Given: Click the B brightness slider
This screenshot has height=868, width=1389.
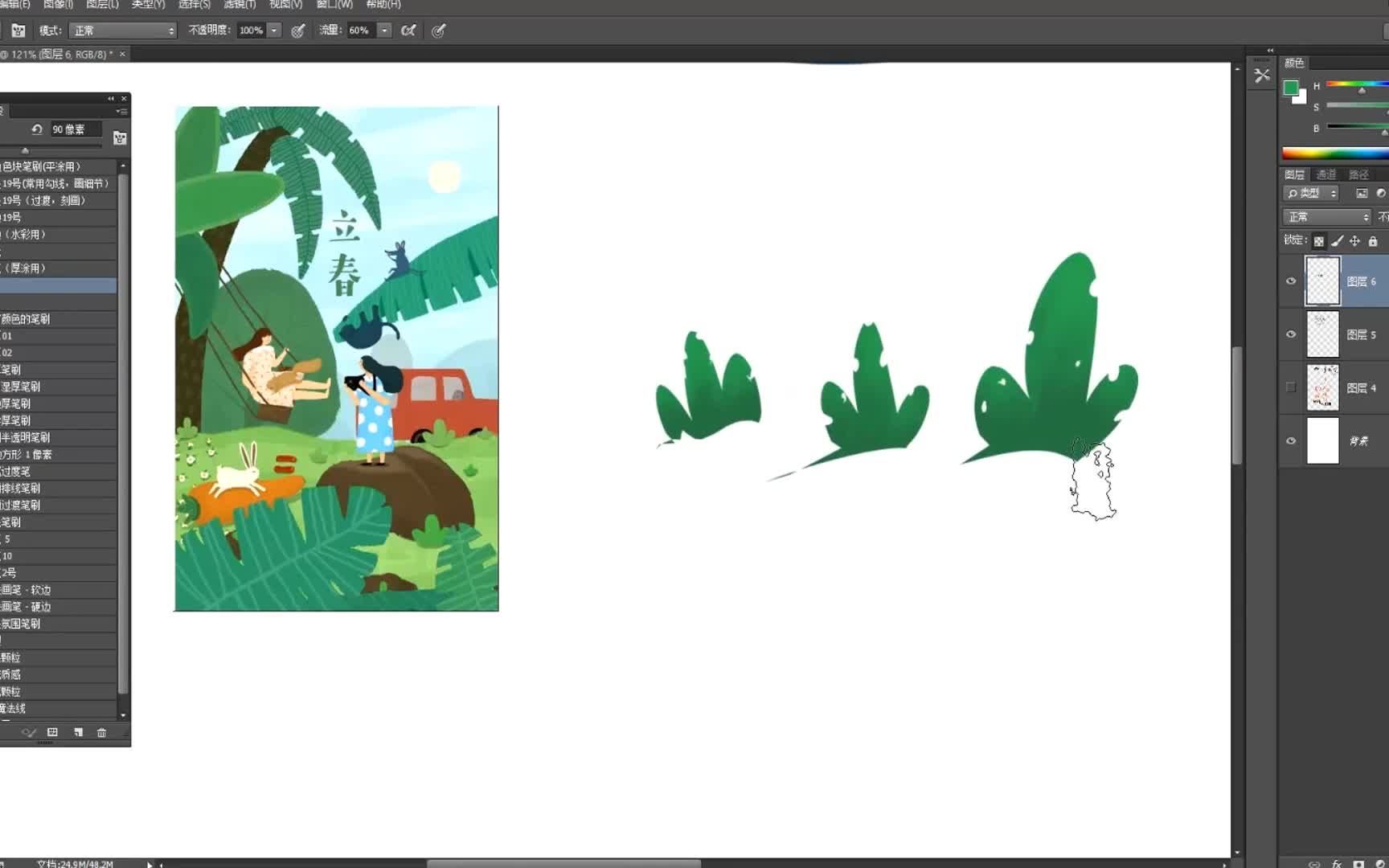Looking at the screenshot, I should click(1357, 126).
